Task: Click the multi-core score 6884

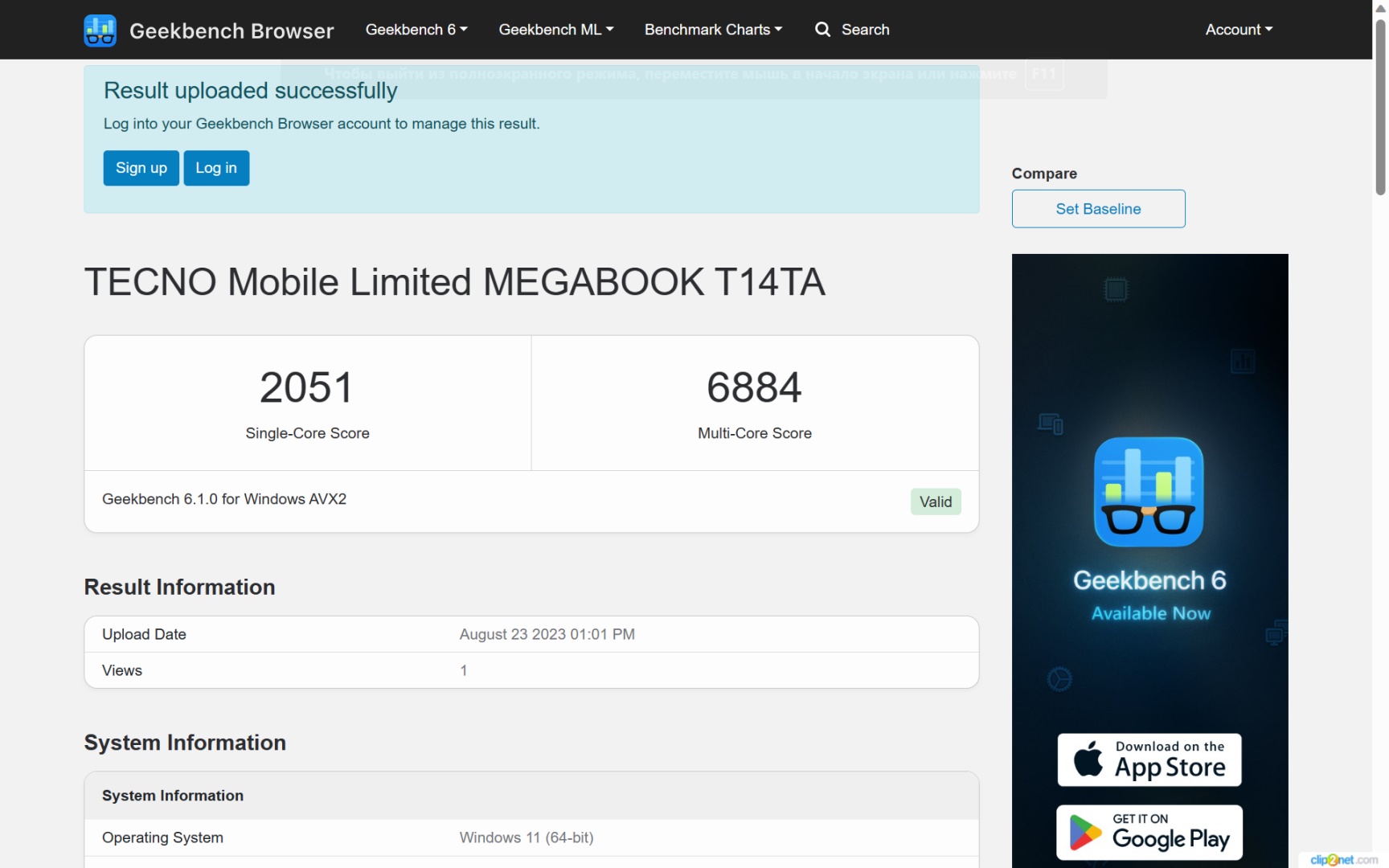Action: (754, 387)
